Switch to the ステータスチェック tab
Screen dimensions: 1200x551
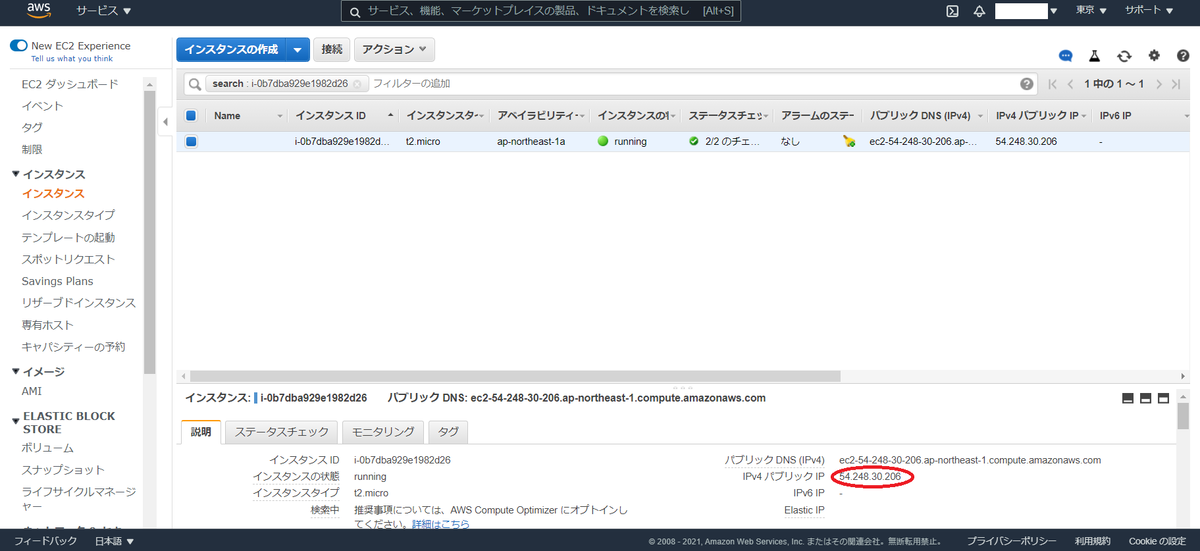(x=281, y=432)
